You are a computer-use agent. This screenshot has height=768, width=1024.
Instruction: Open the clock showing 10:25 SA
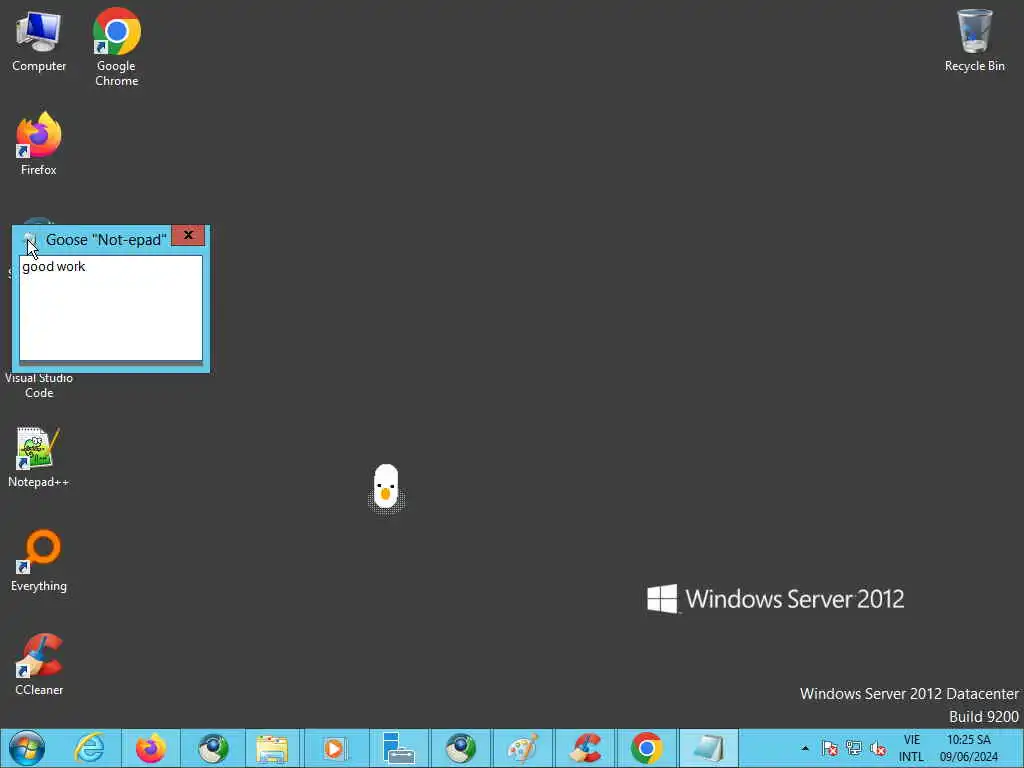969,748
